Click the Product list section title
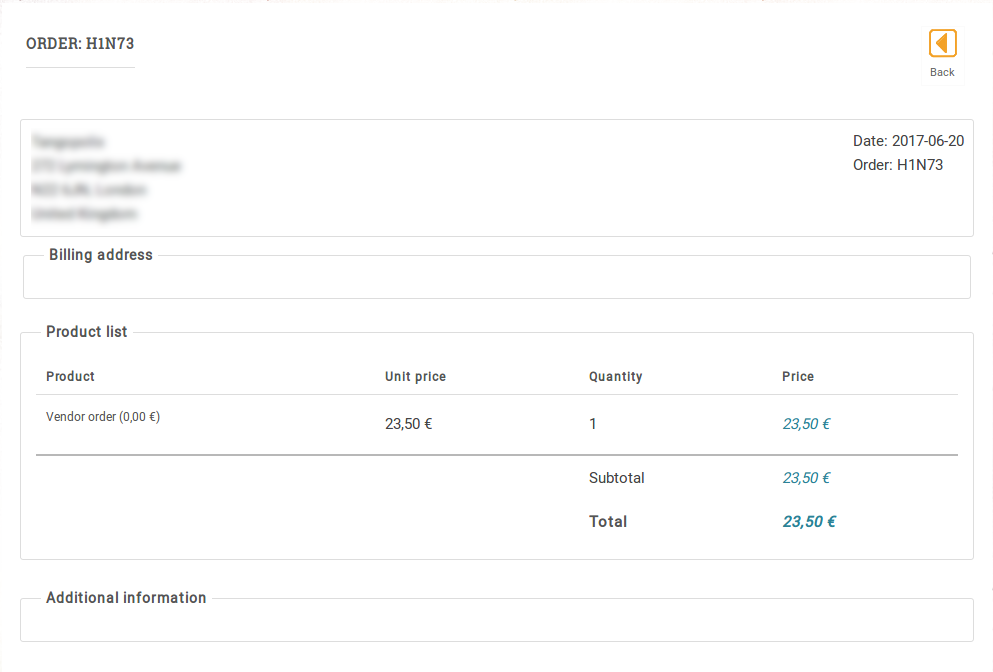Image resolution: width=993 pixels, height=672 pixels. click(87, 332)
